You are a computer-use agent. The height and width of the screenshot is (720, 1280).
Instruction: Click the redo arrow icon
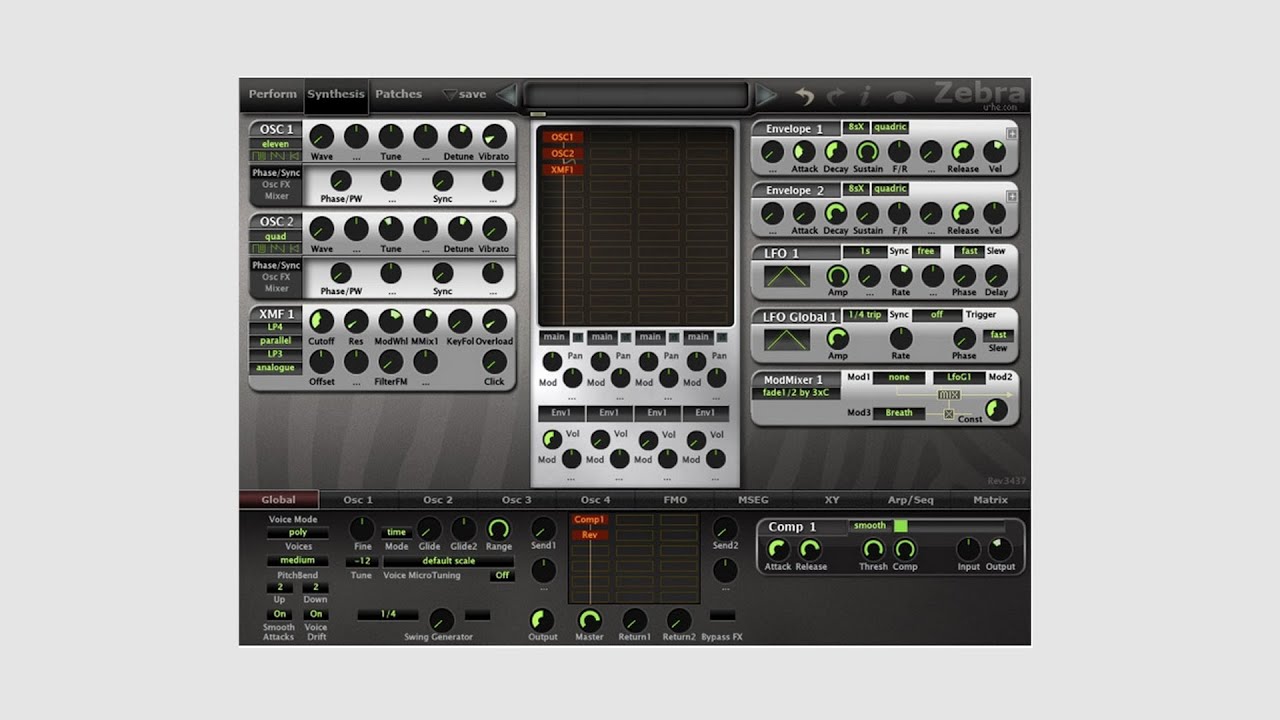[x=835, y=96]
